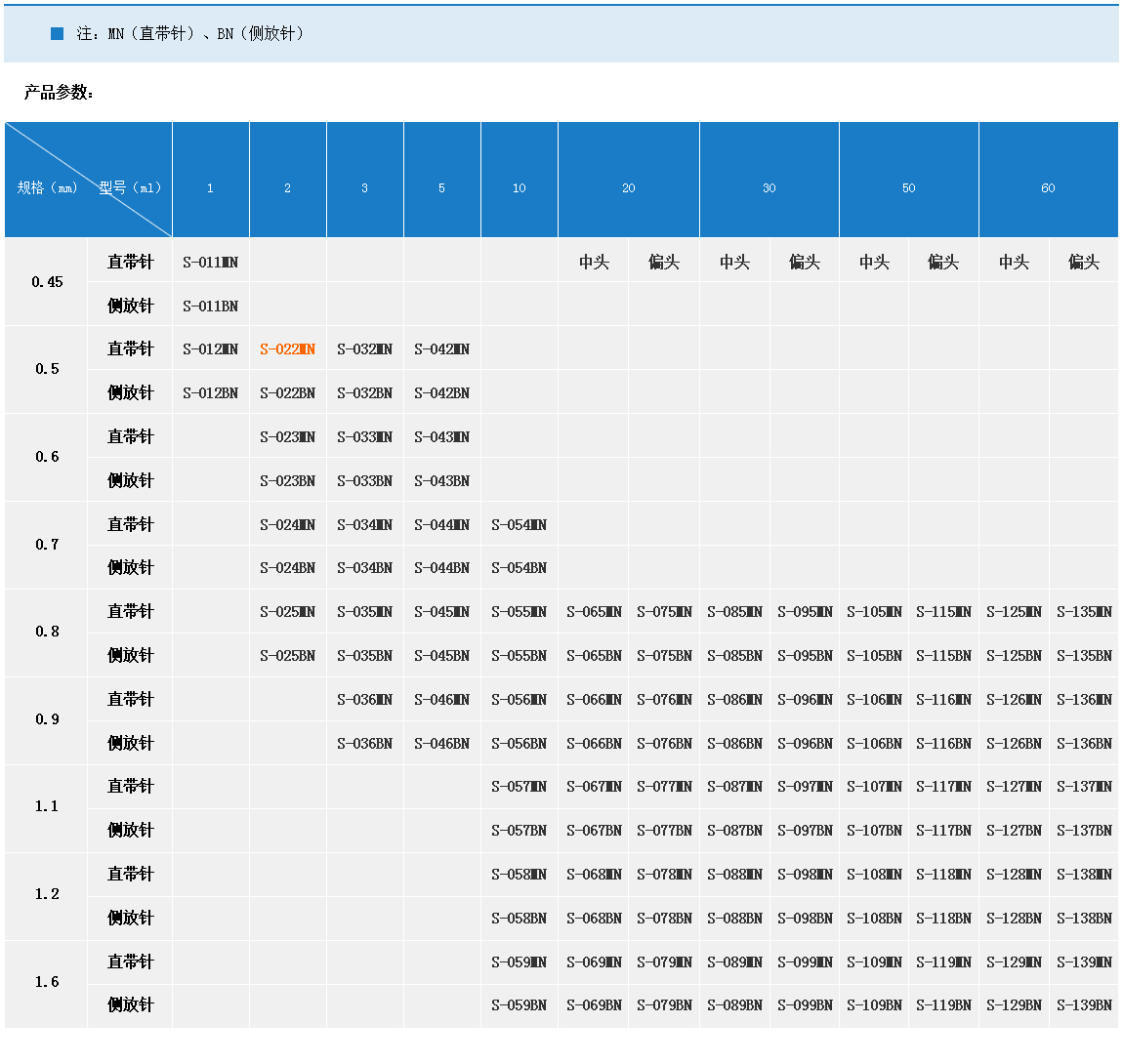Click the S-135MN model code
The width and height of the screenshot is (1123, 1064).
[x=1084, y=612]
